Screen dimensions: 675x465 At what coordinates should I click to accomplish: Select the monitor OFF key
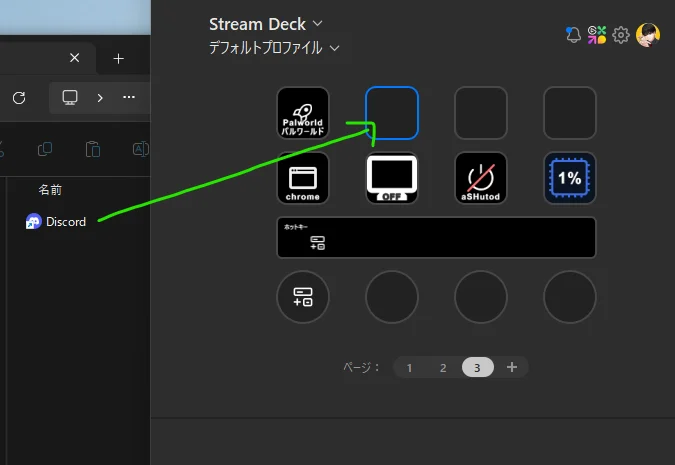(x=392, y=178)
